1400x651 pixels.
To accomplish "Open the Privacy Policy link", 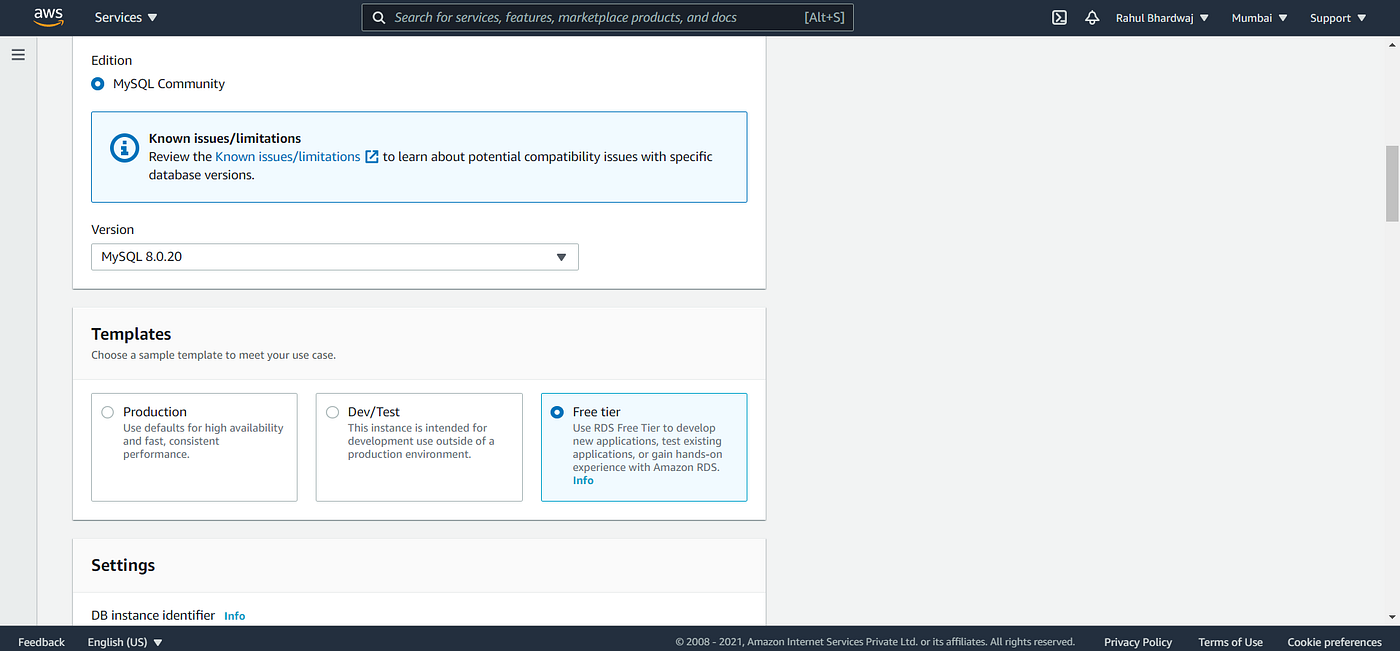I will [x=1138, y=642].
